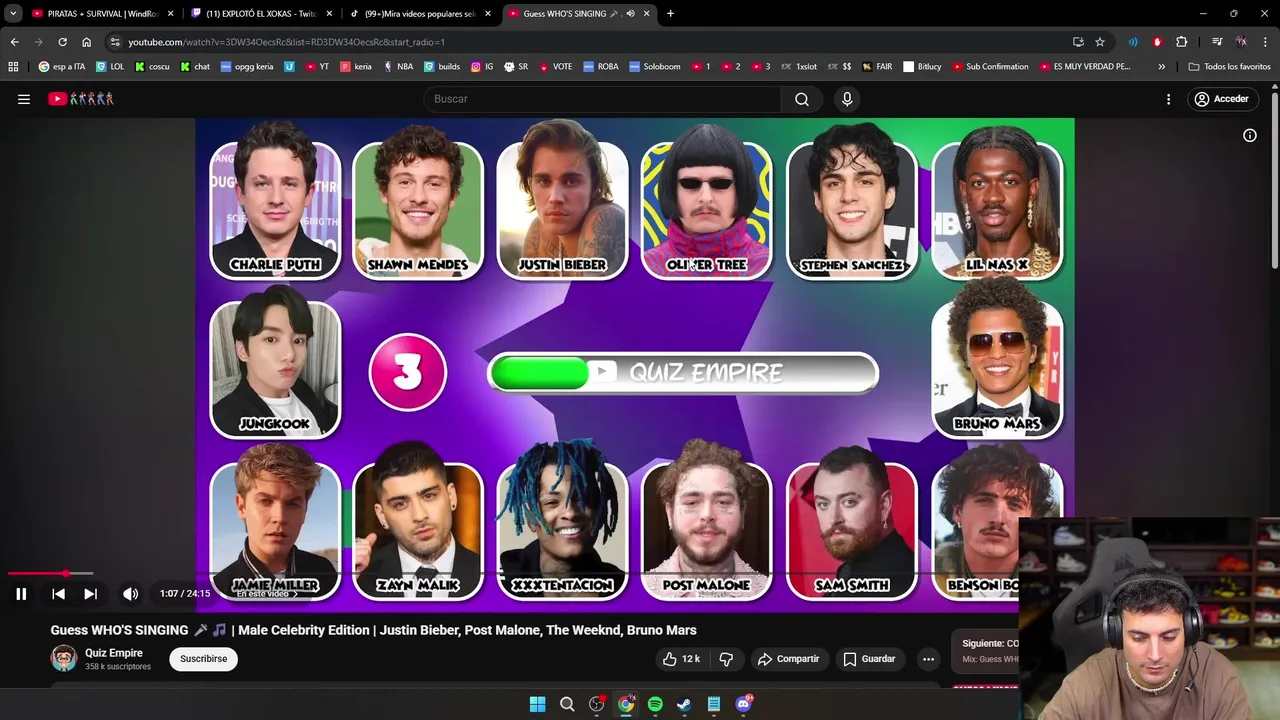This screenshot has height=720, width=1280.
Task: Open Discord from the taskbar
Action: coord(743,704)
